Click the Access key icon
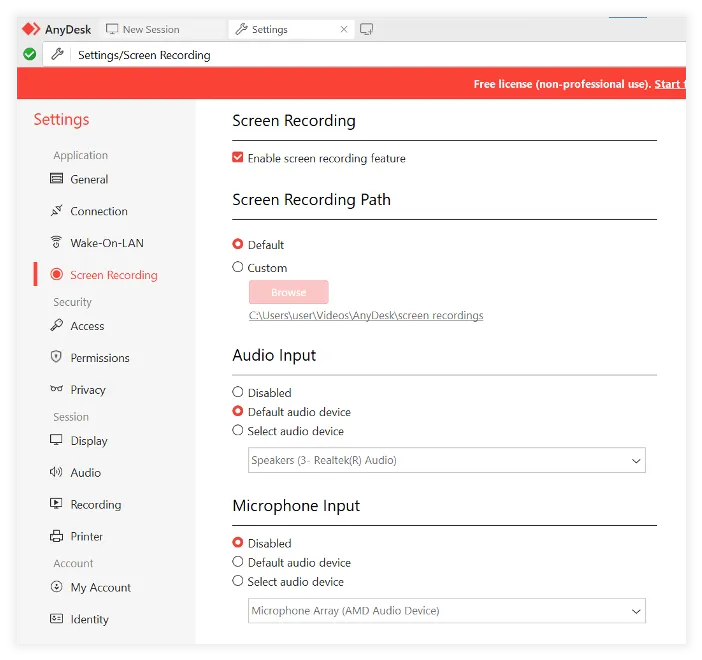 [x=57, y=326]
